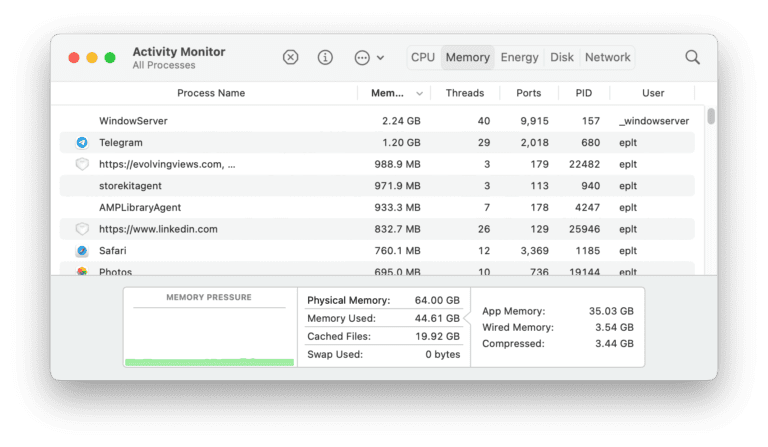
Task: Click the Compressed 3.44 GB value
Action: tap(614, 344)
